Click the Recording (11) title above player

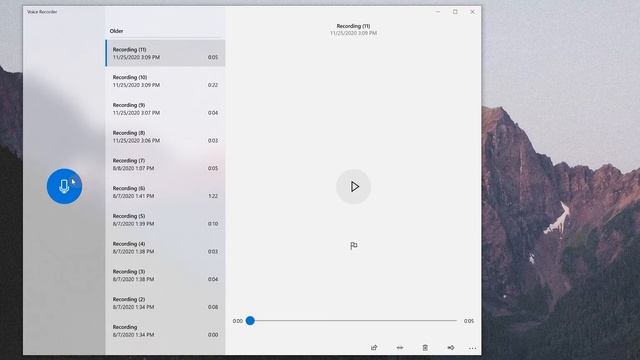(353, 26)
